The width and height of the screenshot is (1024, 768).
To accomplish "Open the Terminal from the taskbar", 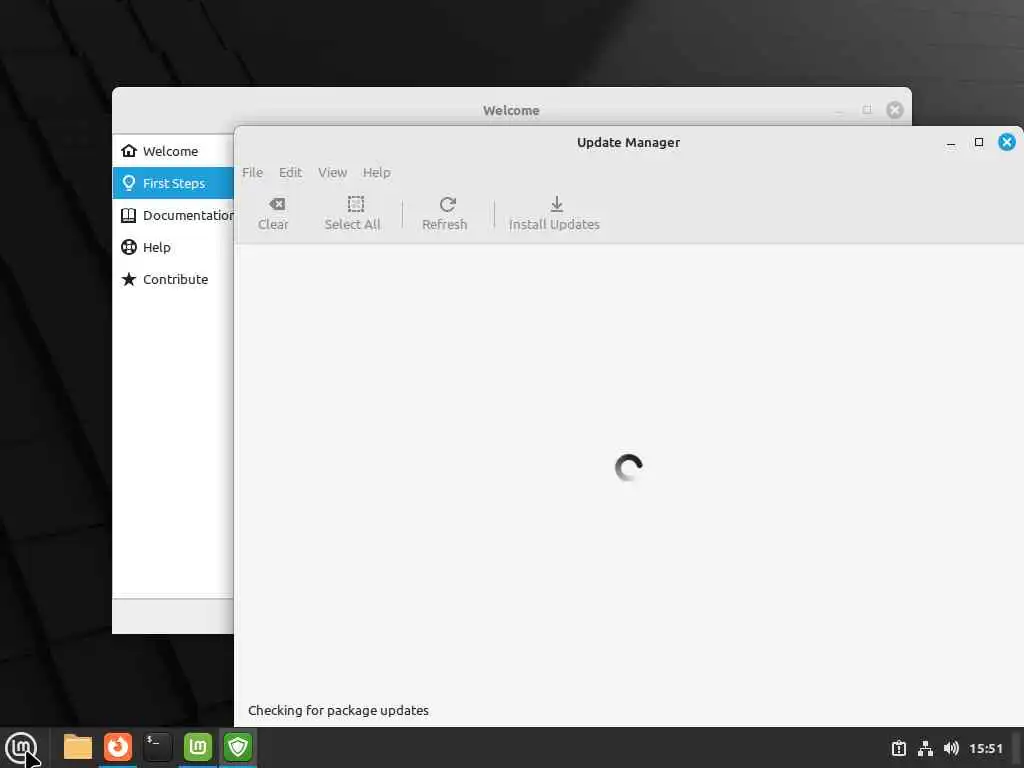I will pyautogui.click(x=157, y=747).
